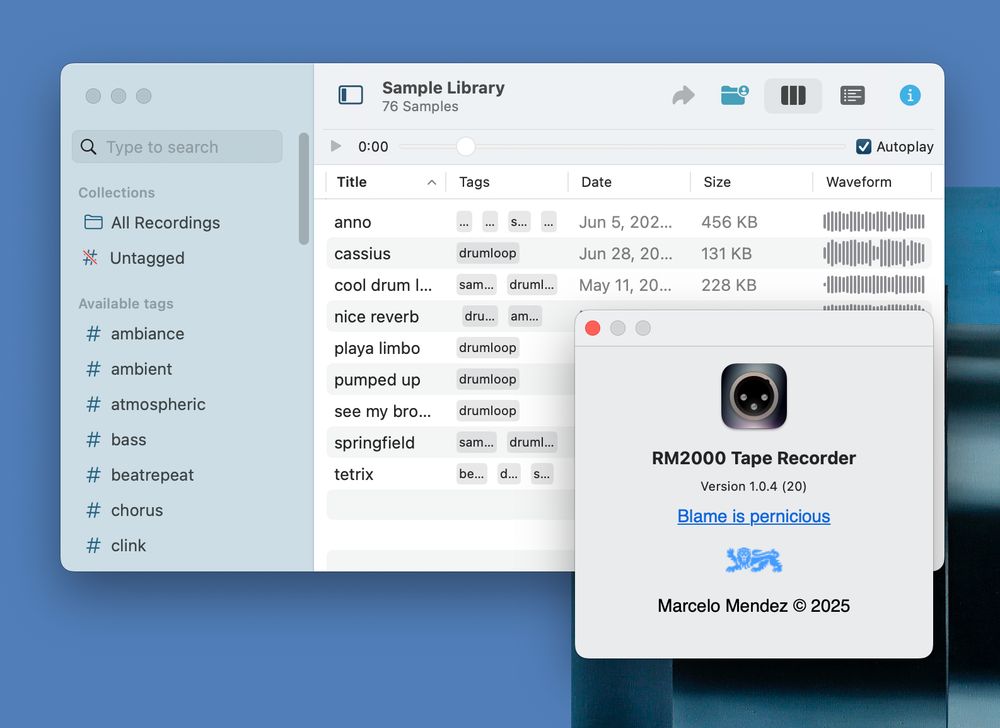Click the Untagged crossed hash icon
Screen dimensions: 1000x728
(x=91, y=257)
